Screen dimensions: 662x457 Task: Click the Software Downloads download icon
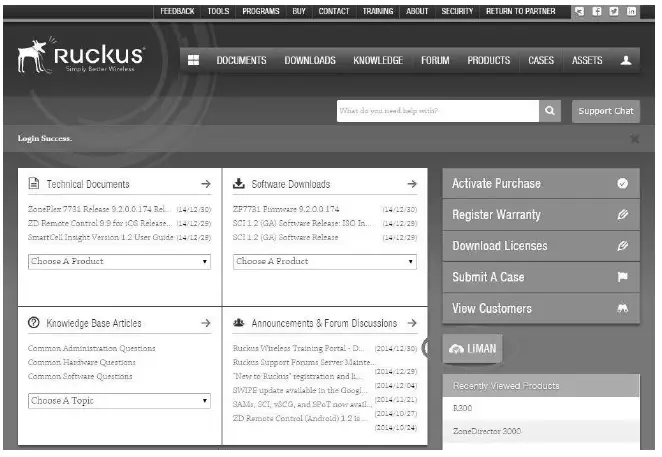(x=239, y=183)
